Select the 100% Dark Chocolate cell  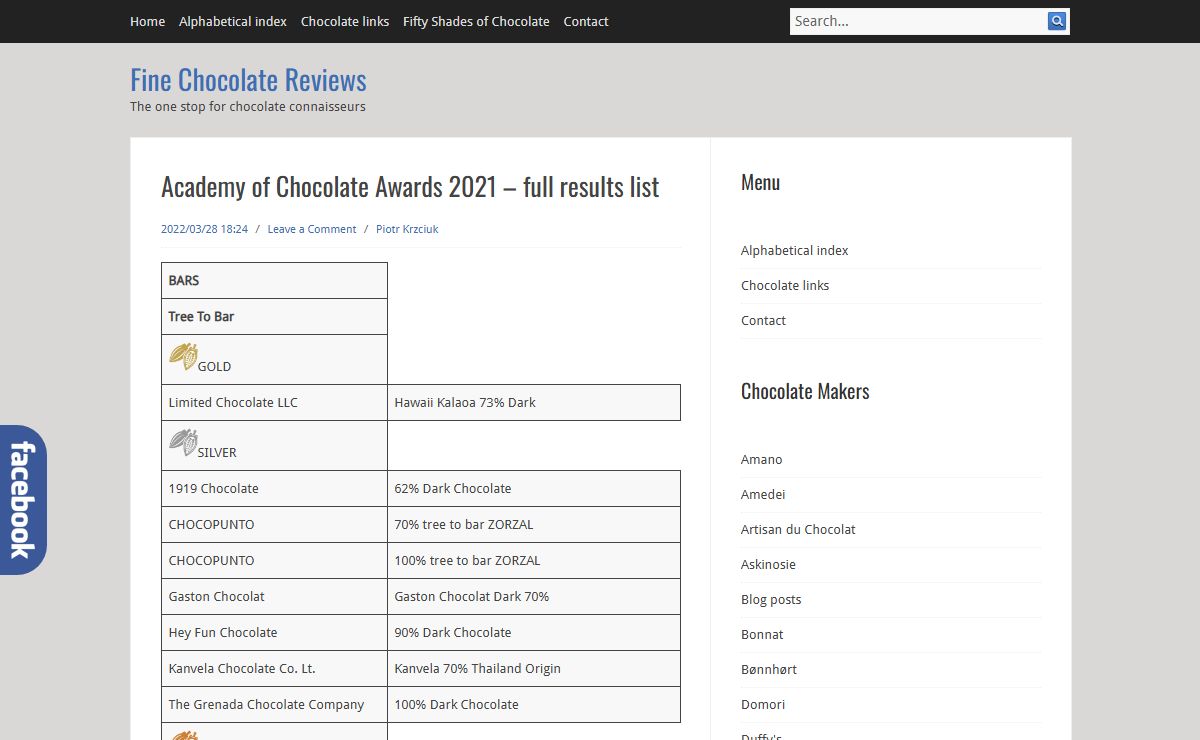pyautogui.click(x=534, y=705)
